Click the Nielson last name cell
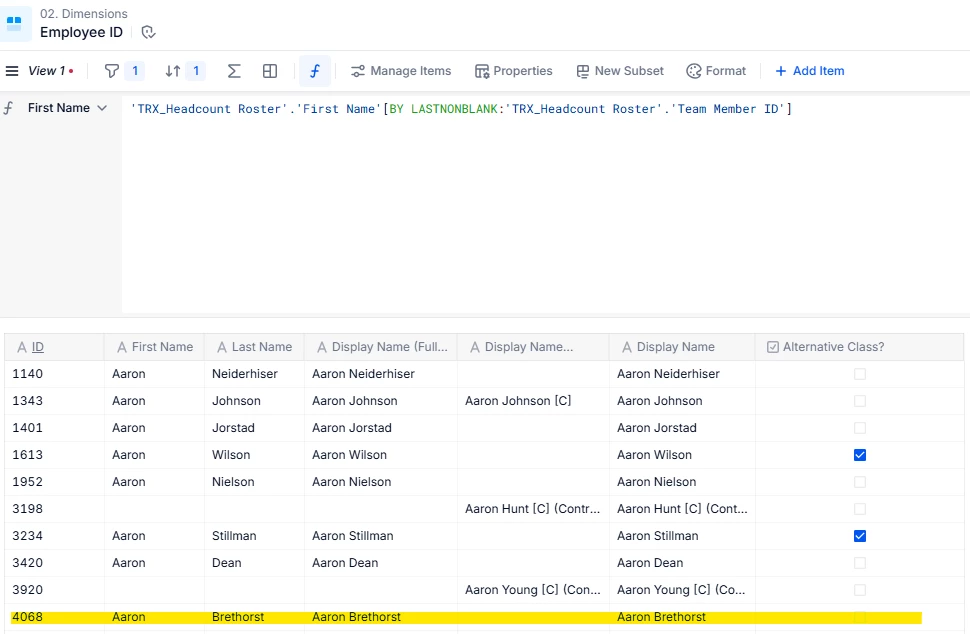This screenshot has height=634, width=970. point(254,482)
